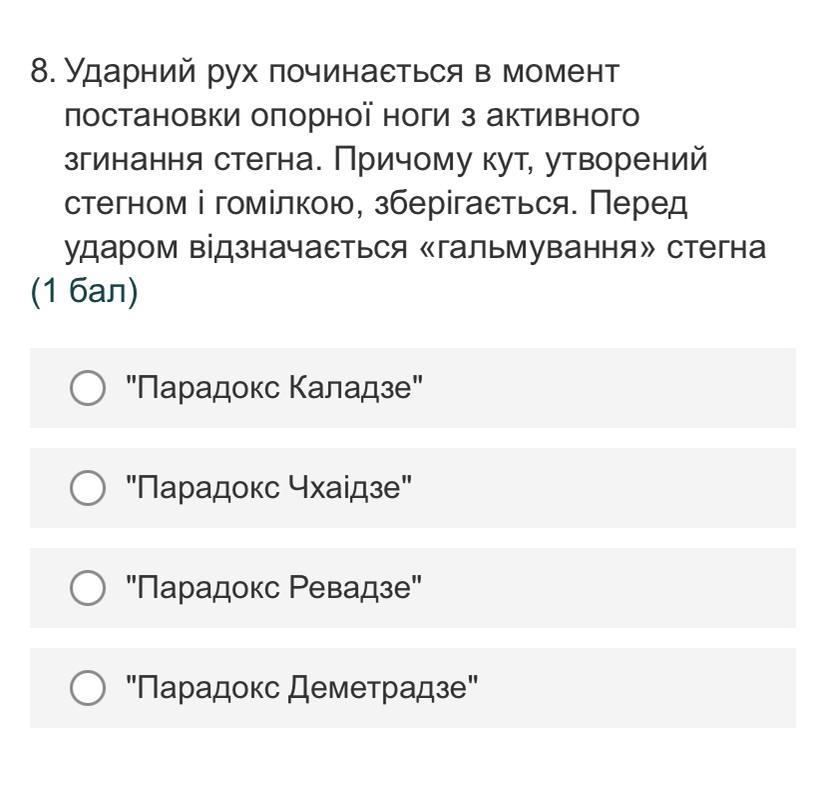Click the question number "8."

(44, 74)
